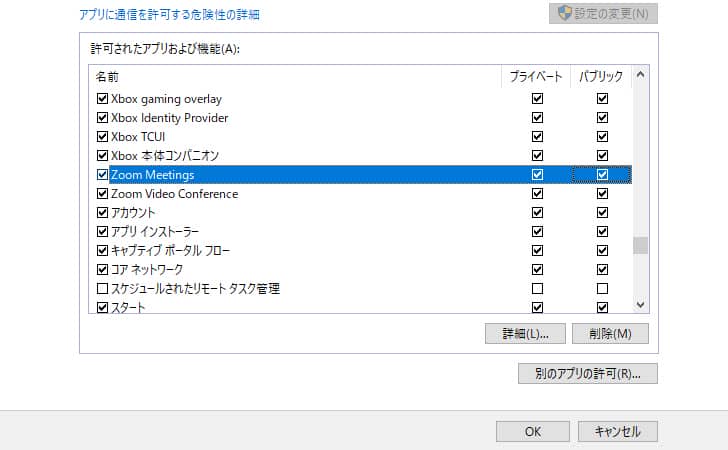Select the キャプティブ ポータル フロー row text
728x450 pixels.
coord(170,251)
